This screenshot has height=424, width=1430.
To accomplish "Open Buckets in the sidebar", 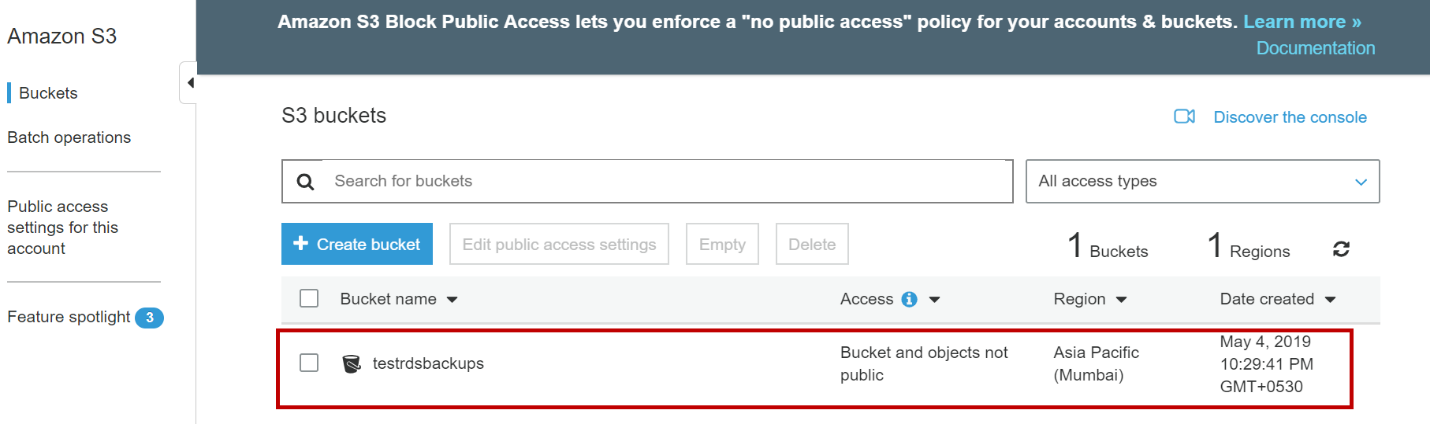I will click(48, 93).
